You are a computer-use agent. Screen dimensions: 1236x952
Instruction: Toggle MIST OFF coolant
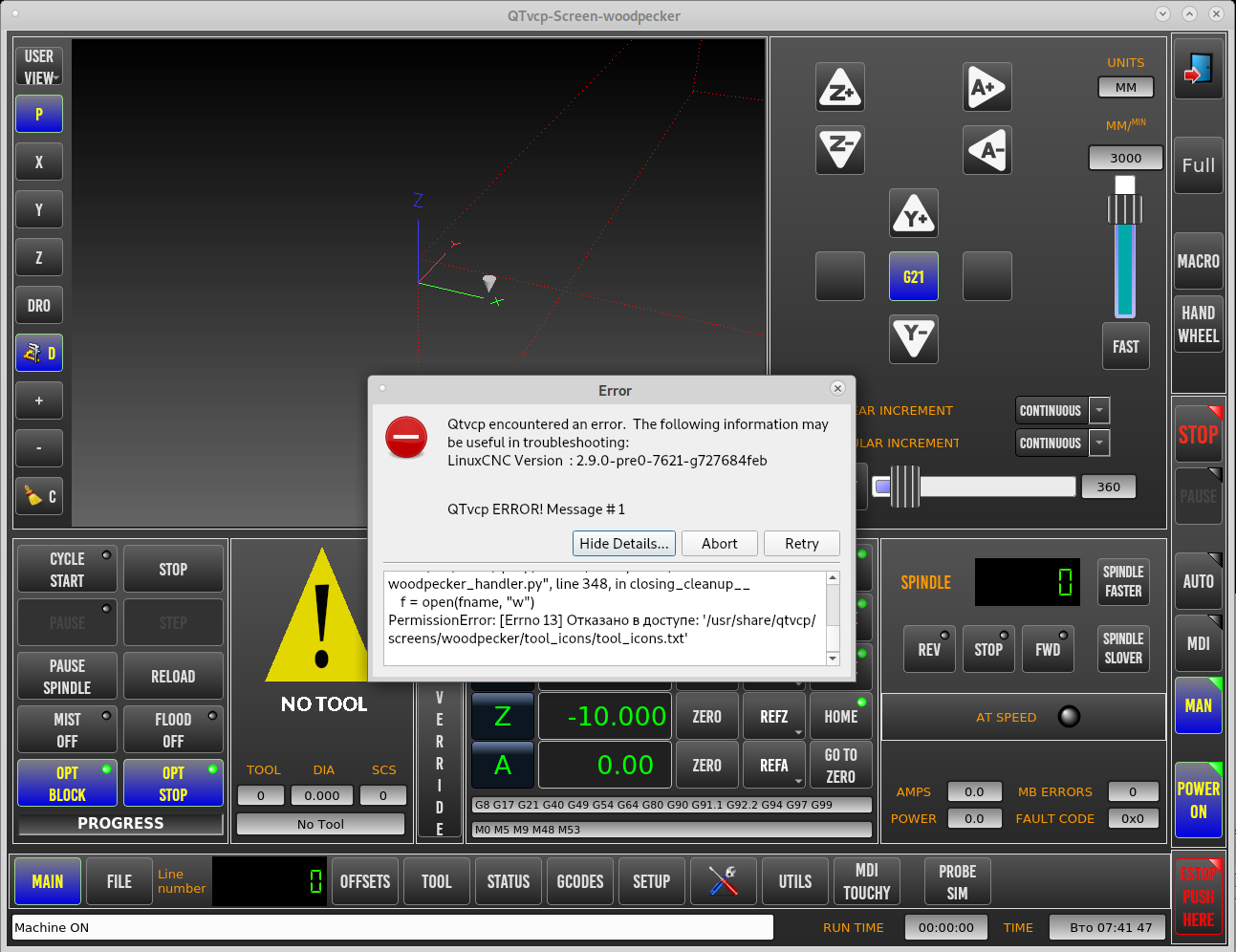67,730
